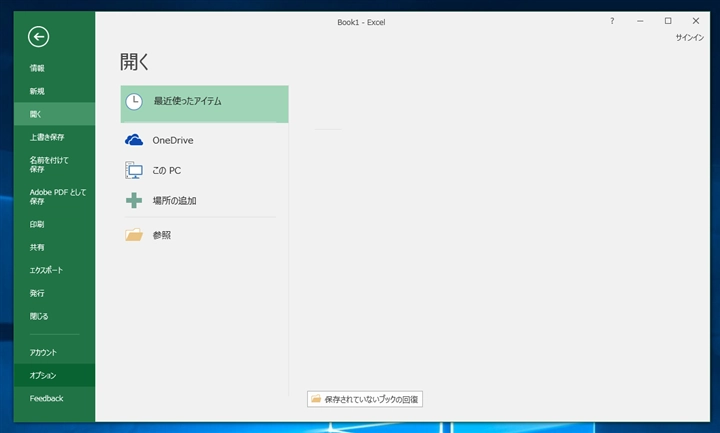Select OneDrive as the open location
This screenshot has height=433, width=720.
(173, 141)
